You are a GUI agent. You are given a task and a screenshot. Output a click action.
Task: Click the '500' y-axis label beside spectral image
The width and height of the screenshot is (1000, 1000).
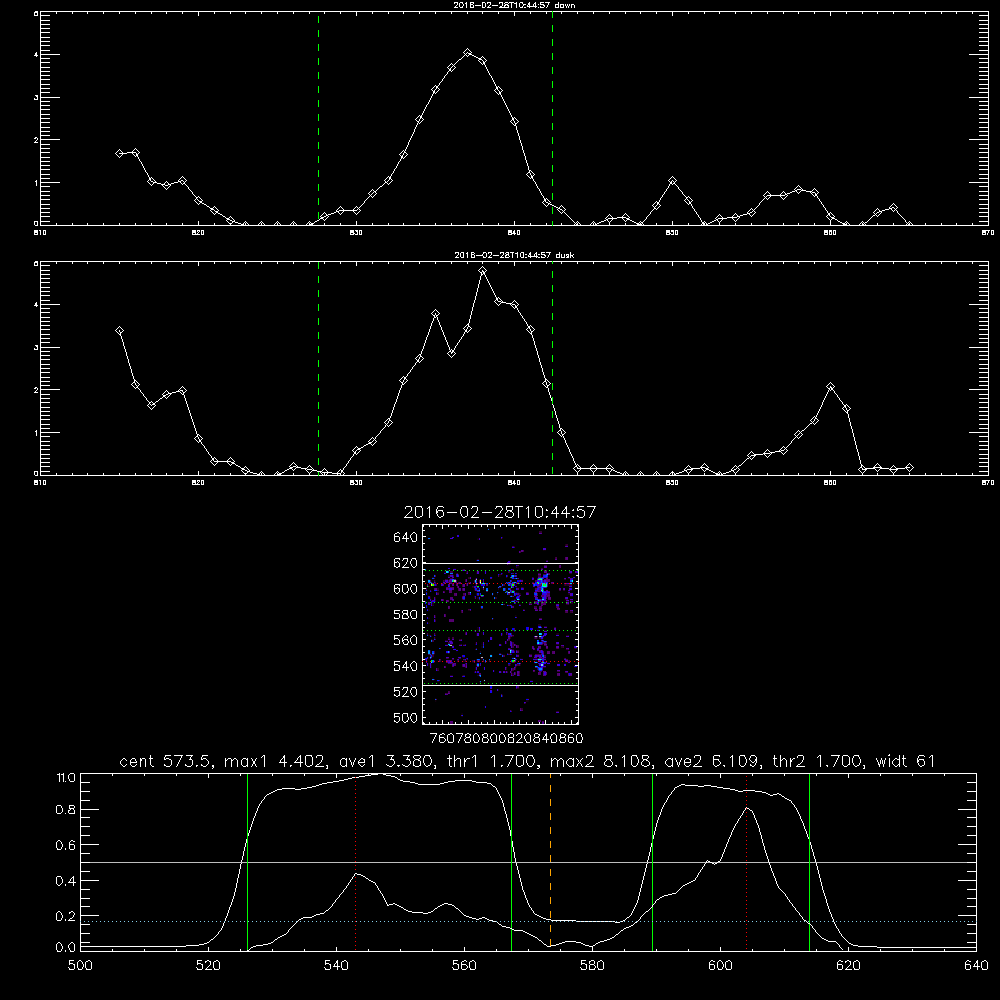click(x=406, y=717)
